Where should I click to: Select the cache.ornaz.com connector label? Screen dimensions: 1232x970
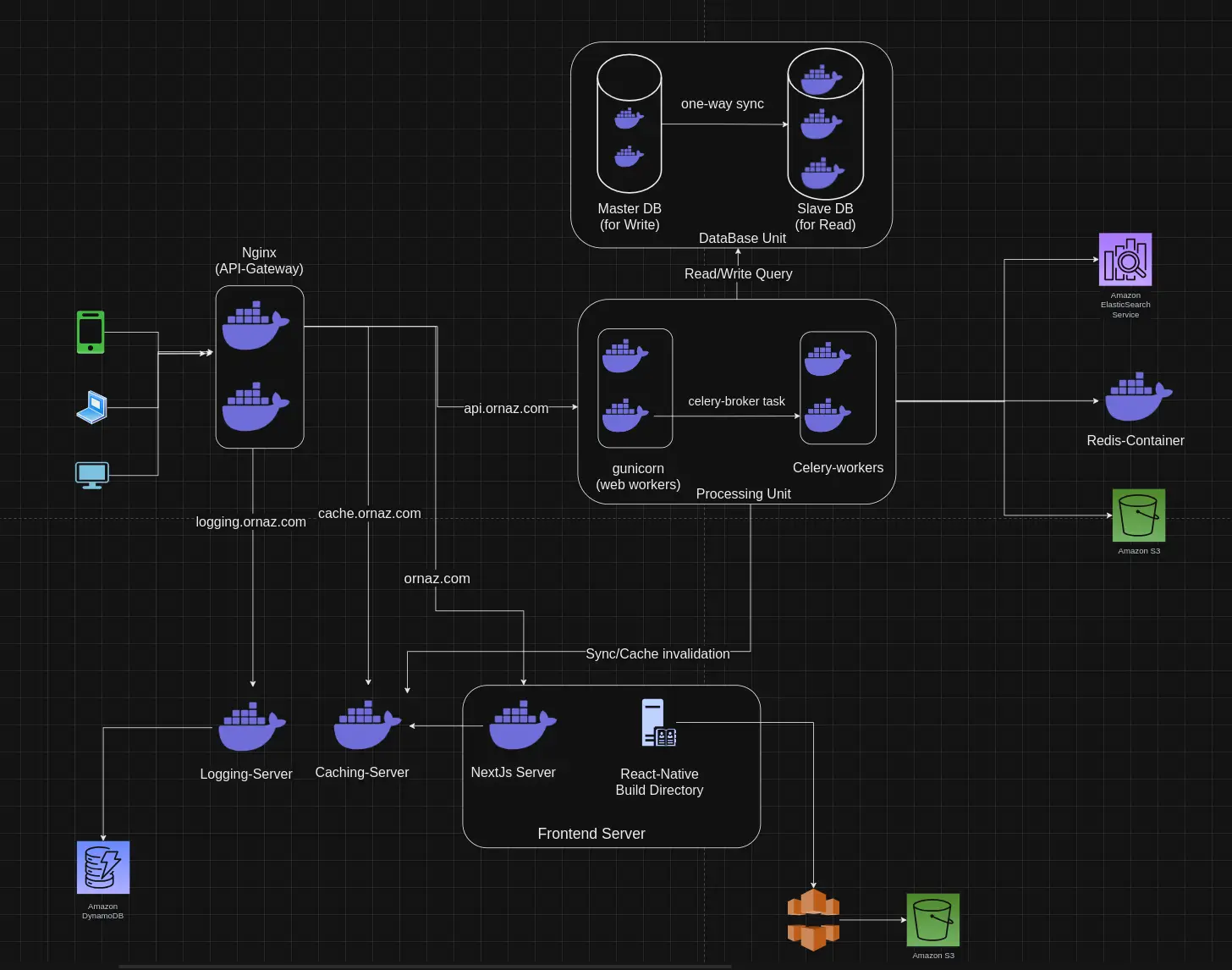(370, 513)
